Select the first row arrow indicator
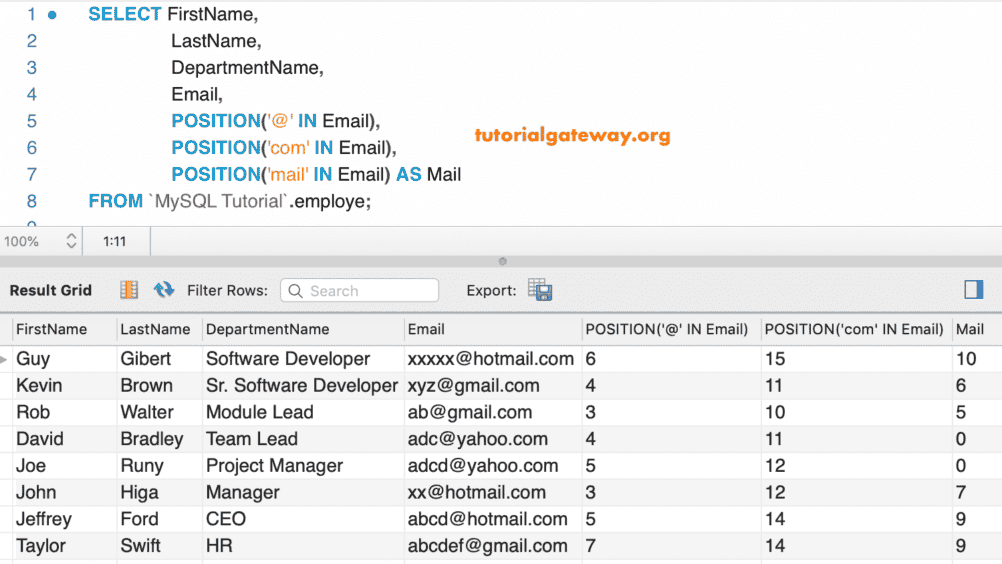This screenshot has width=1002, height=564. coord(4,360)
